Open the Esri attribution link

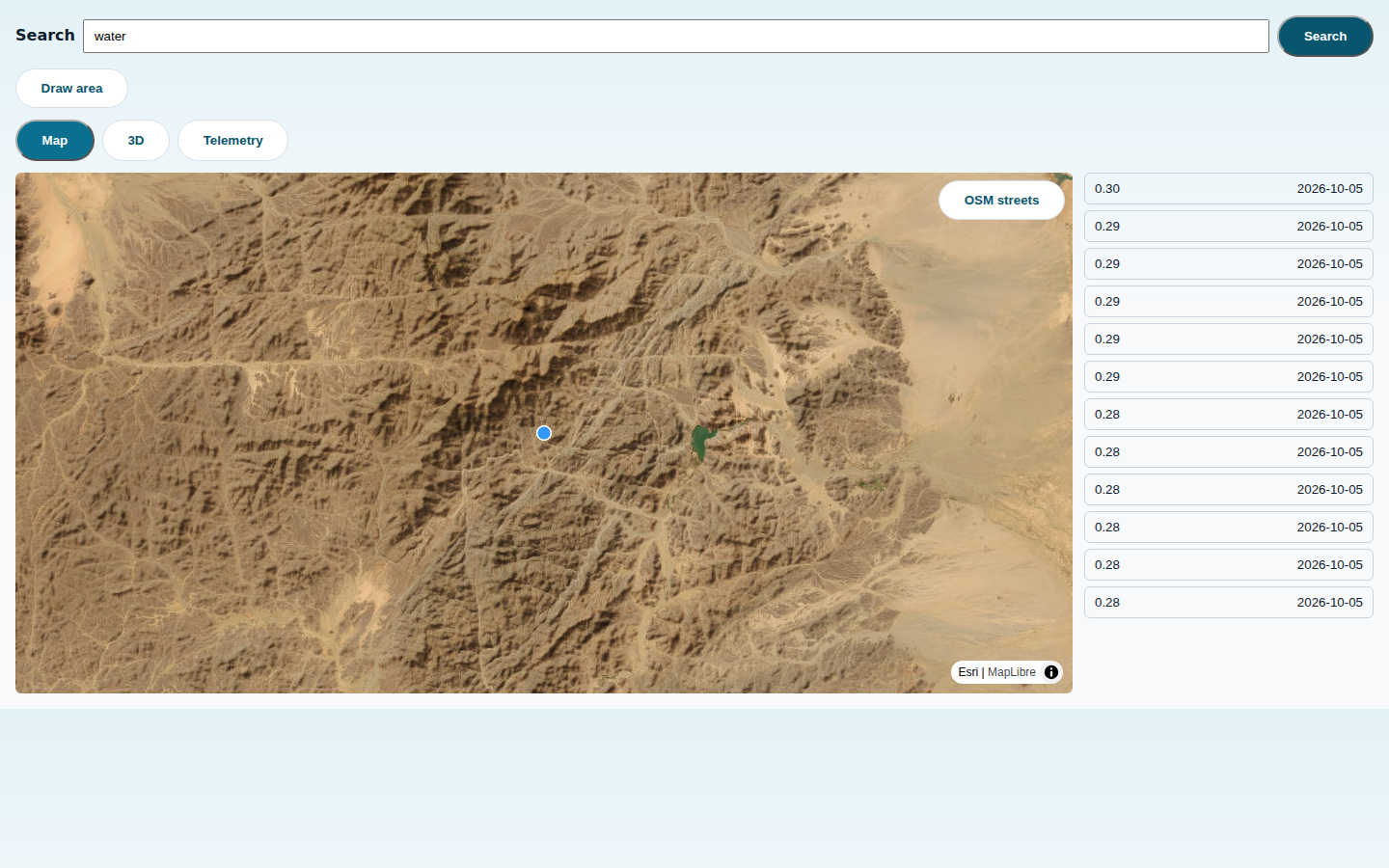pos(967,672)
